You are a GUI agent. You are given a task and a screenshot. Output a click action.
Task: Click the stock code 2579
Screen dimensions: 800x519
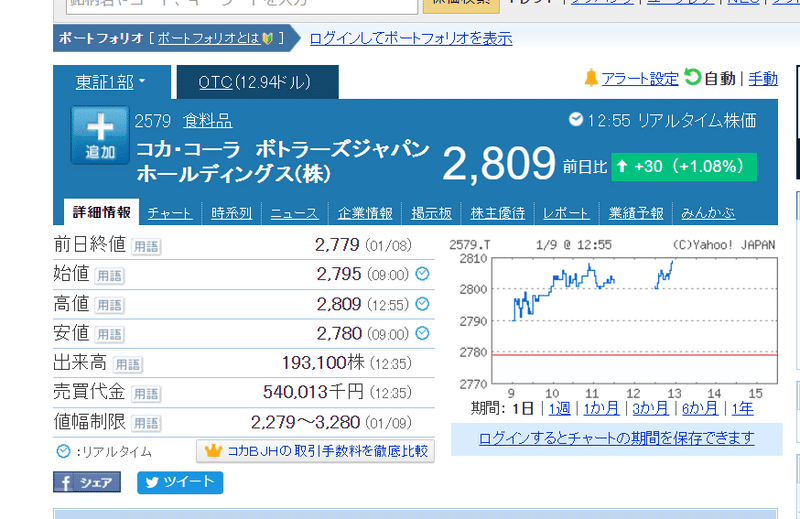153,121
